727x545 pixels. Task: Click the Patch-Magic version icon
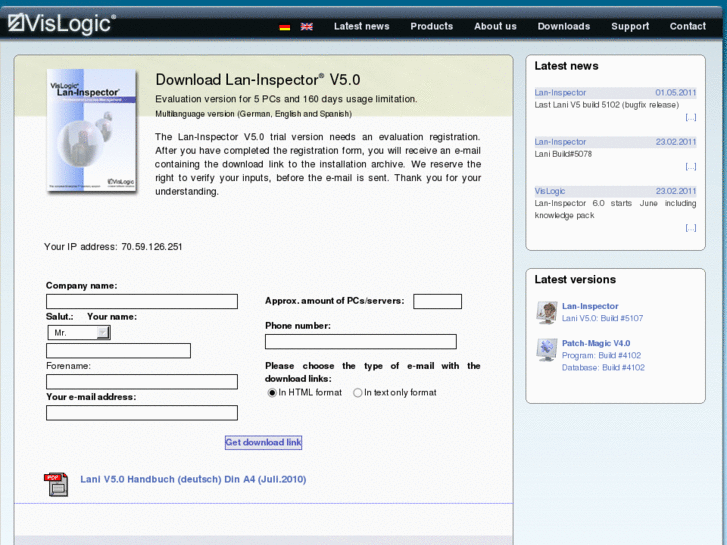coord(547,349)
